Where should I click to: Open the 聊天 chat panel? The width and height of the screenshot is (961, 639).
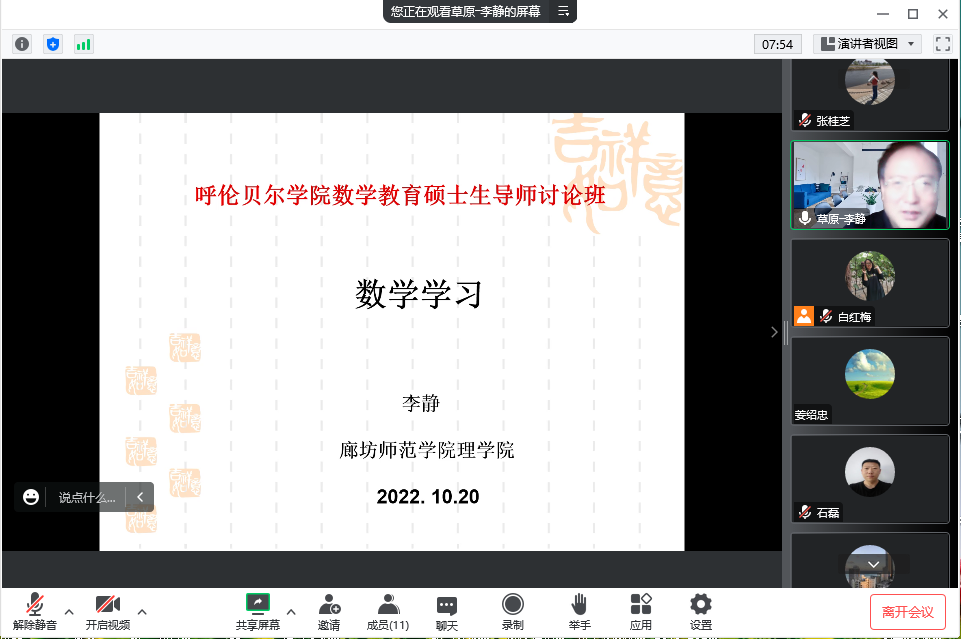pos(447,611)
